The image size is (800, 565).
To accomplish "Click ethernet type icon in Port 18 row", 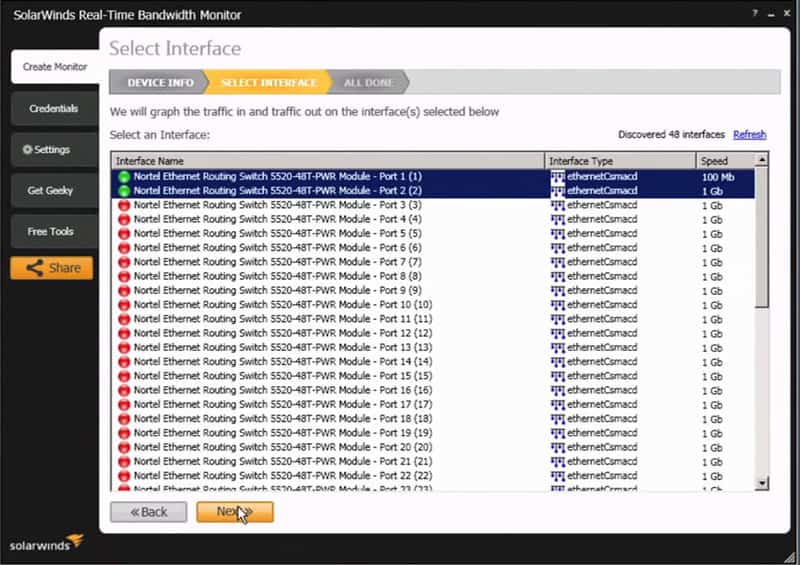I will click(x=558, y=419).
